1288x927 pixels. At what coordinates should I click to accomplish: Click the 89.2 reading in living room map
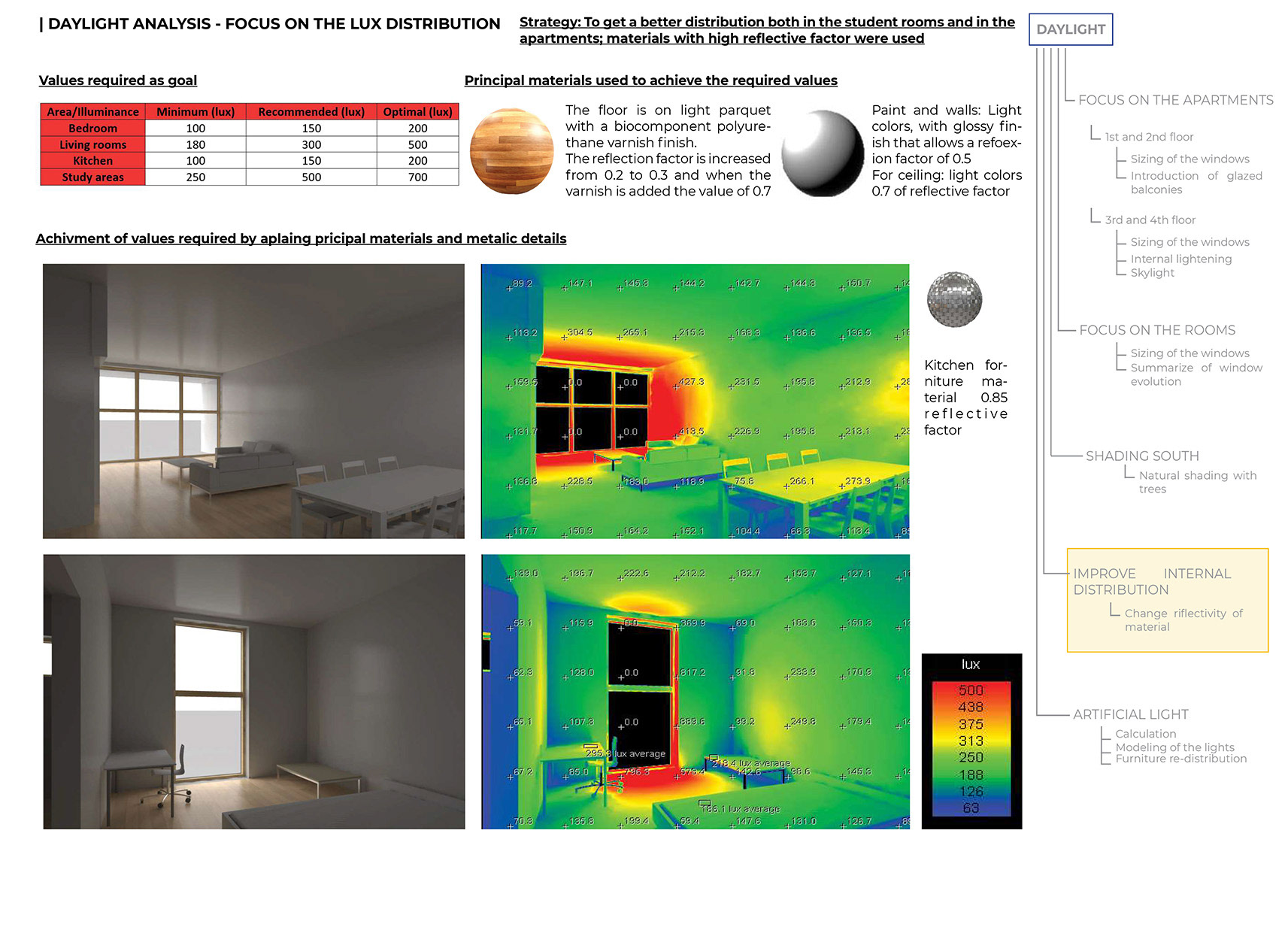coord(522,283)
